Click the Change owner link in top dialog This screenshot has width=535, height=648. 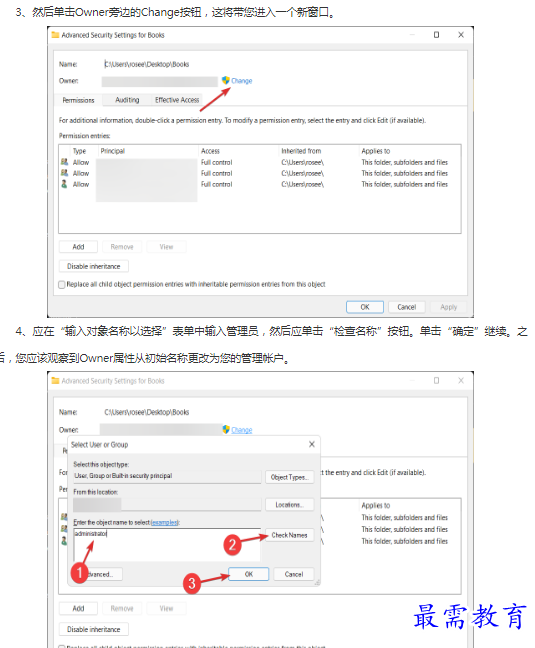coord(241,81)
